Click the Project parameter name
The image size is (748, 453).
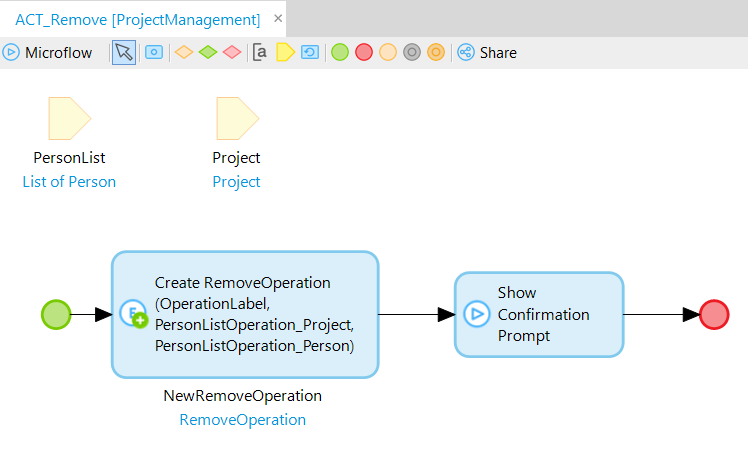coord(236,158)
